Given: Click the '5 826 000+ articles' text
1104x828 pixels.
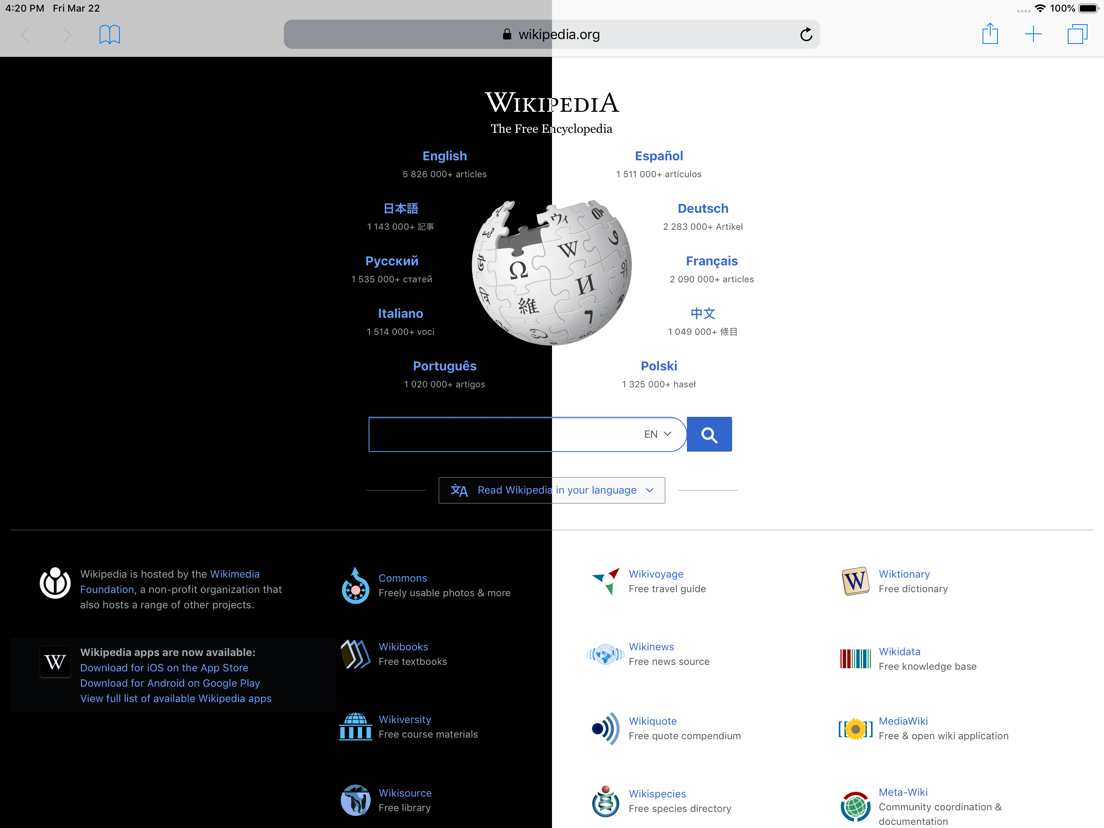Looking at the screenshot, I should 444,174.
